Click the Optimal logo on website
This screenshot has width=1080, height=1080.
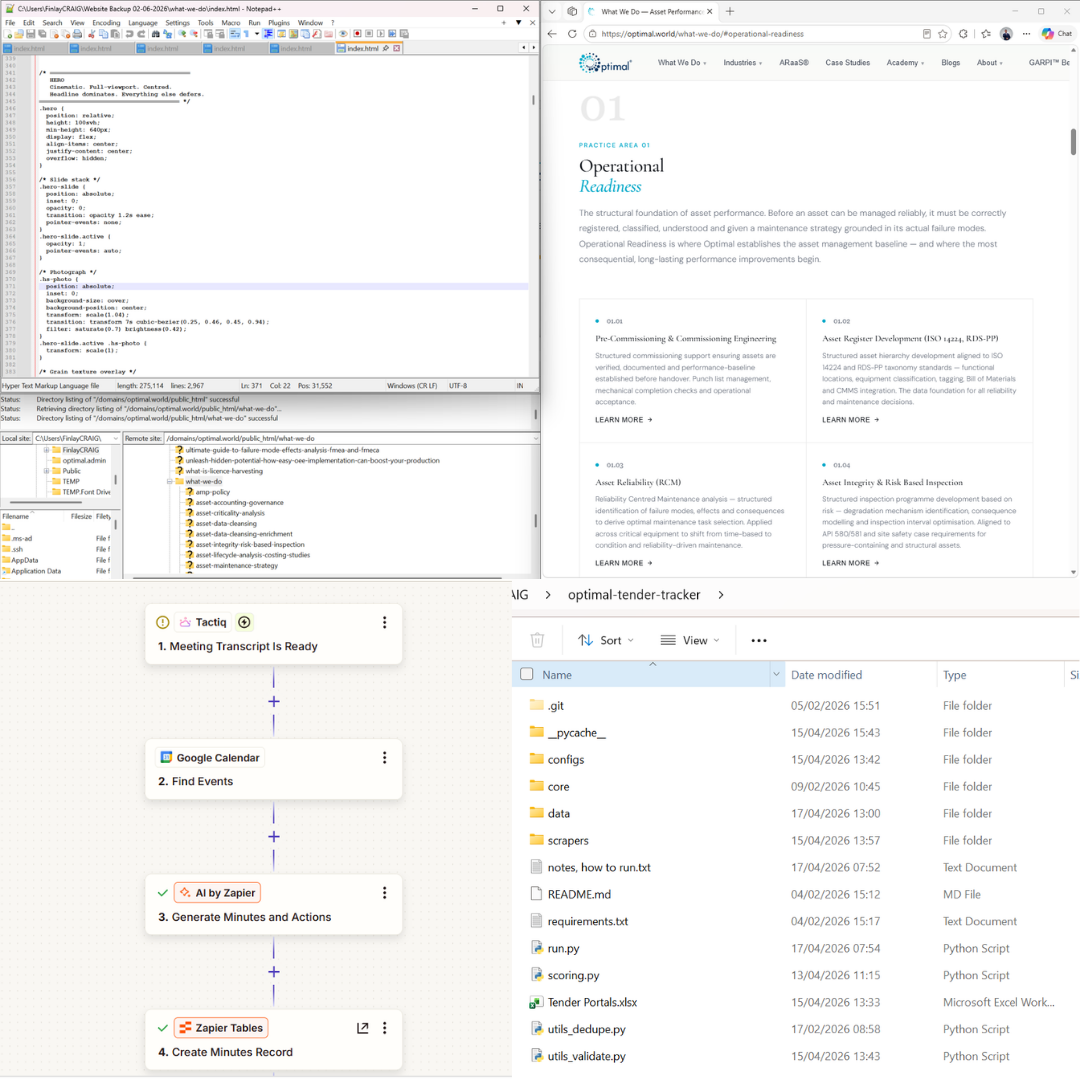pos(605,63)
